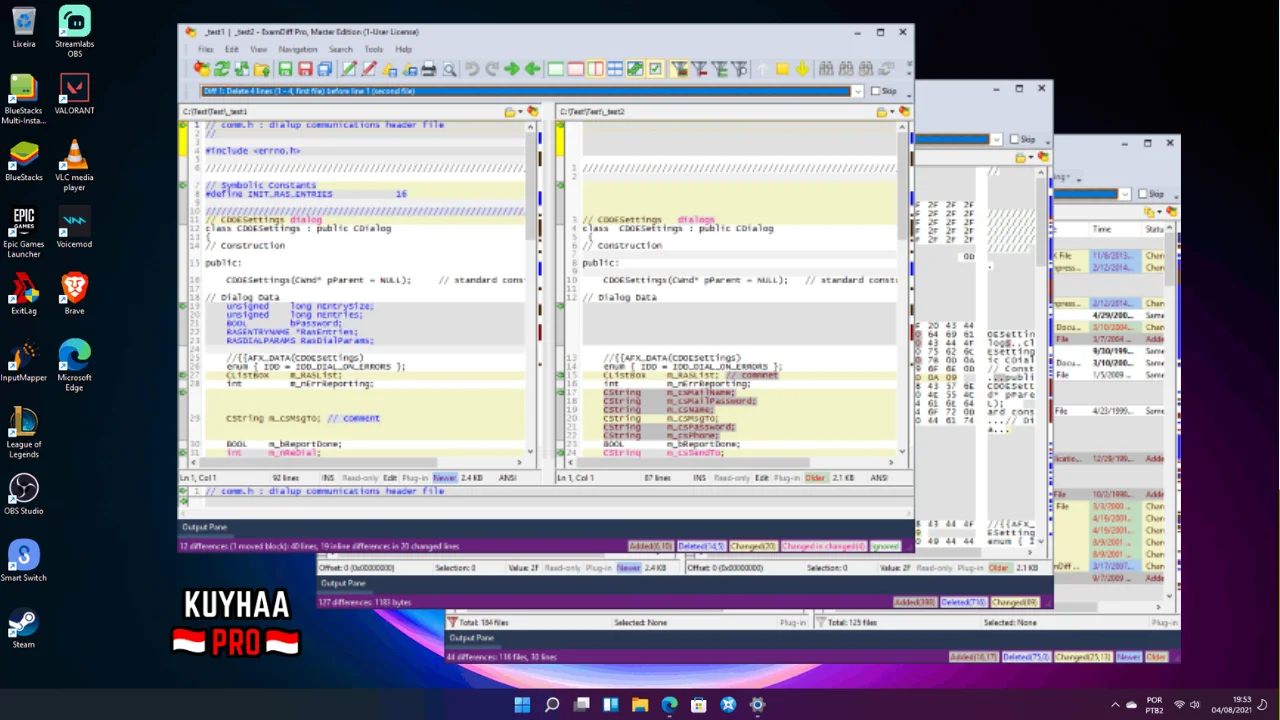Click the Redo arrow icon
The image size is (1280, 720).
click(x=492, y=69)
